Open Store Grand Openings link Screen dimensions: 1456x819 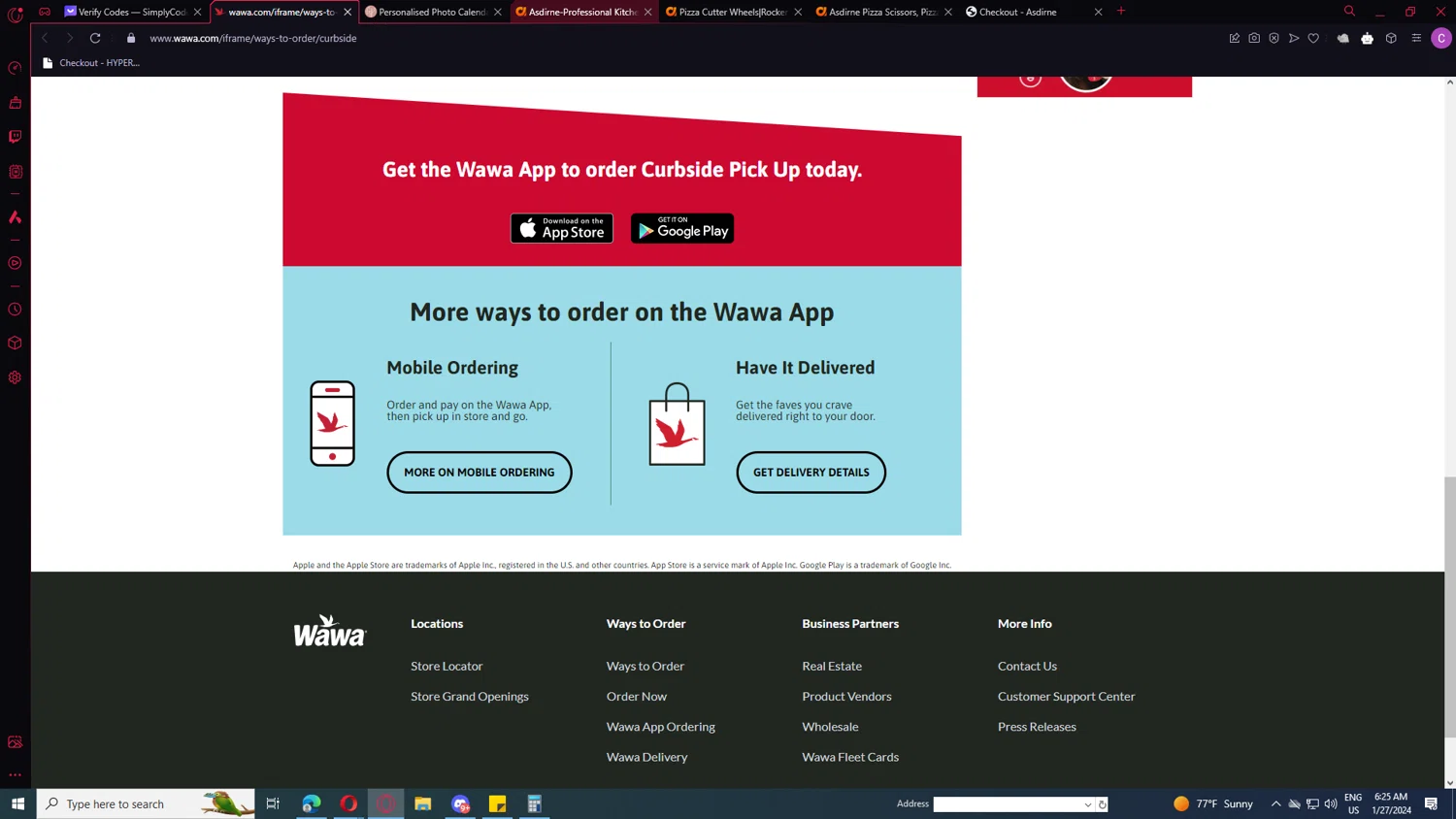pos(470,696)
